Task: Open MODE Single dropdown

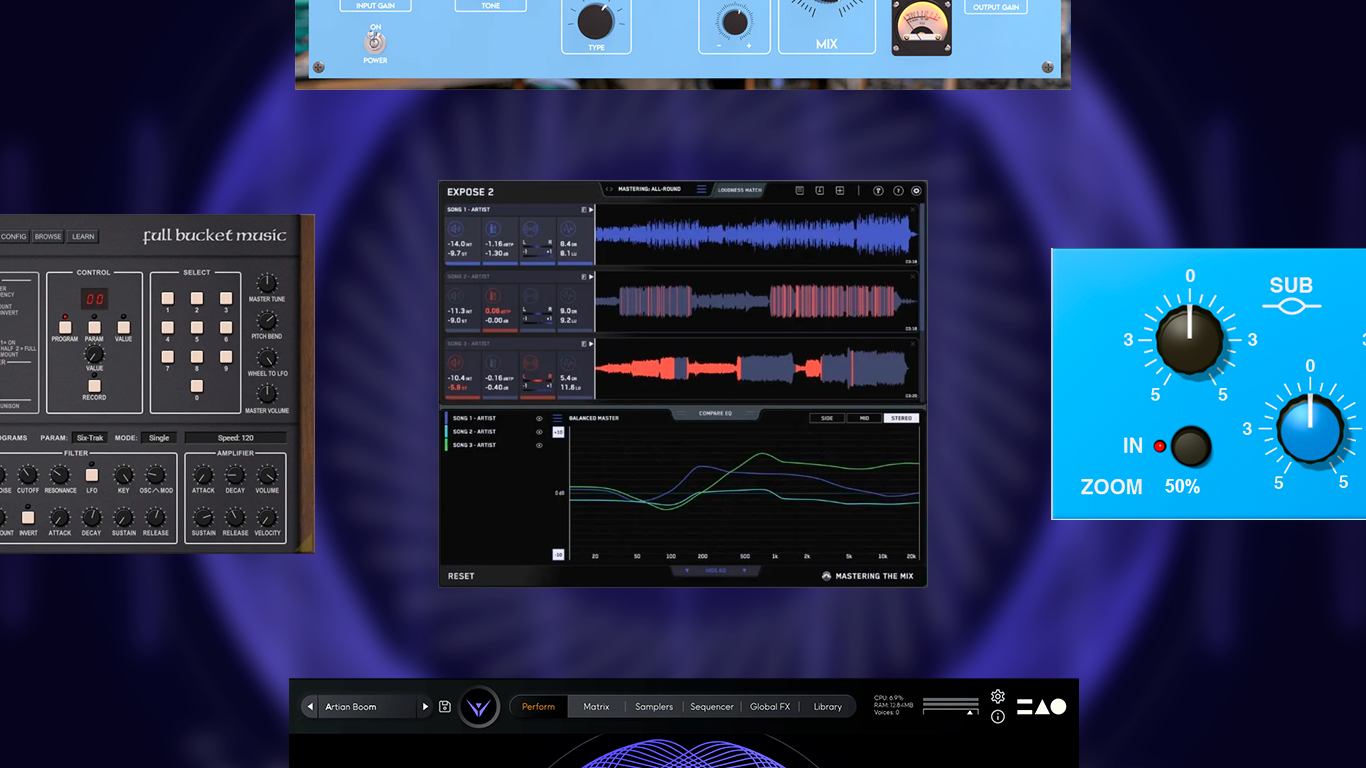Action: pos(159,438)
